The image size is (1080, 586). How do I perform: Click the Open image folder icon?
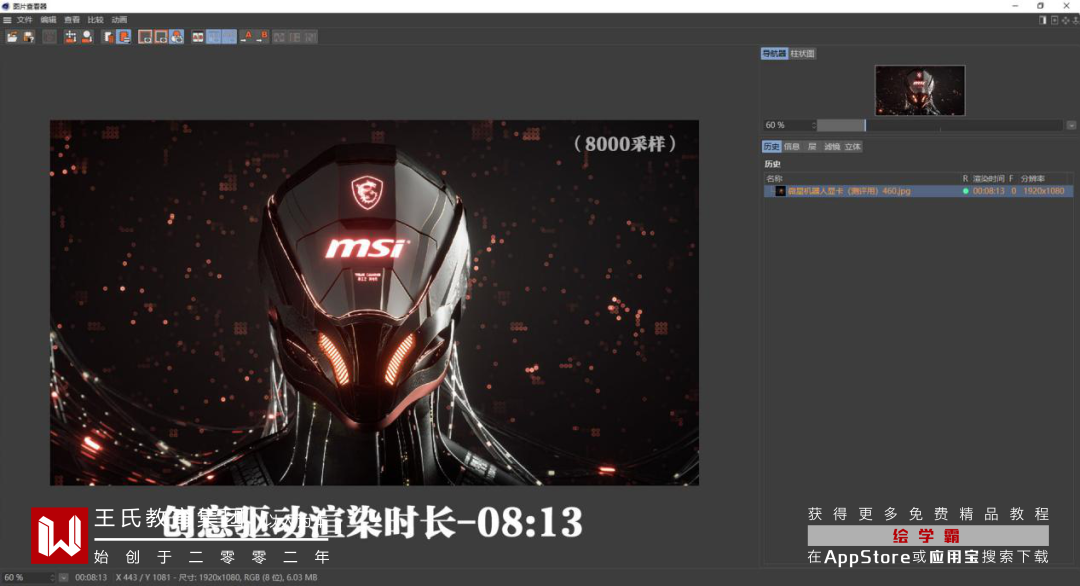tap(12, 37)
